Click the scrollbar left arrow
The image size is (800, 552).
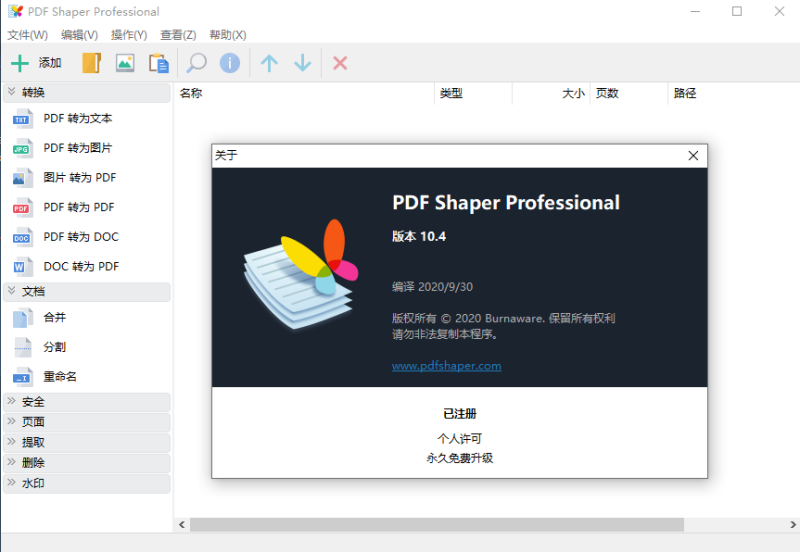[x=182, y=524]
